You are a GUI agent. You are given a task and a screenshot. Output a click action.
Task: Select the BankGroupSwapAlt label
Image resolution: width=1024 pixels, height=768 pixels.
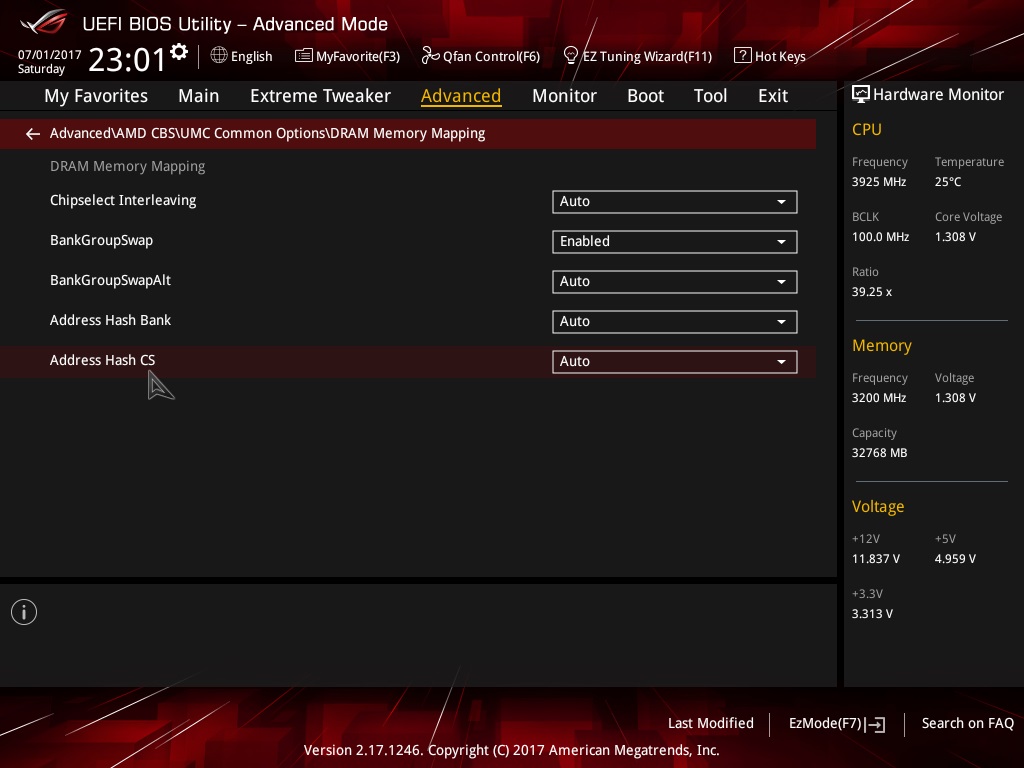(x=110, y=280)
